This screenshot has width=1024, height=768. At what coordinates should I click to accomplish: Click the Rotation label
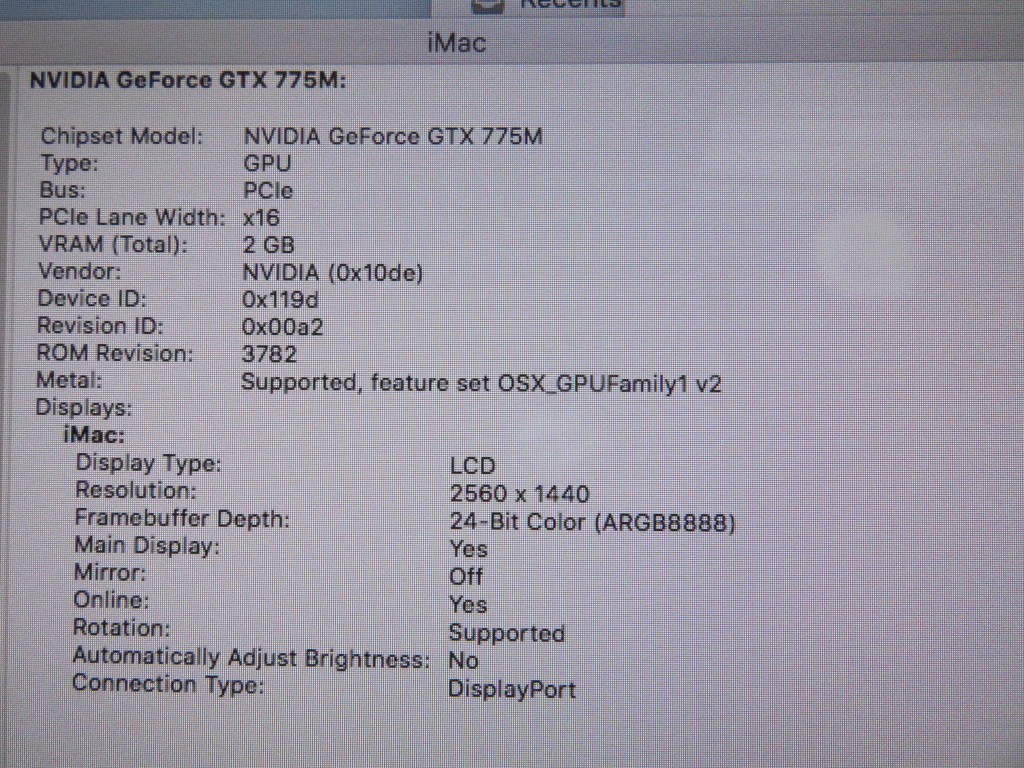point(121,628)
